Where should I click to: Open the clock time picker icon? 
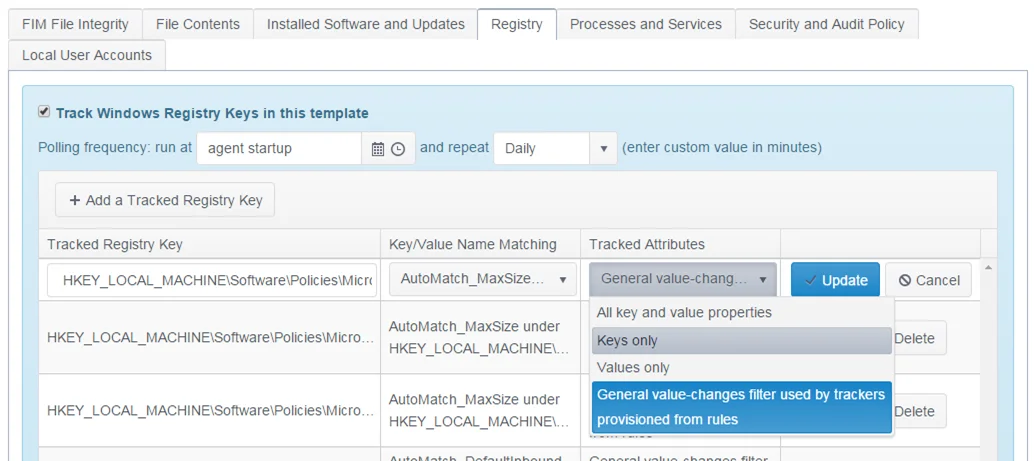(398, 149)
